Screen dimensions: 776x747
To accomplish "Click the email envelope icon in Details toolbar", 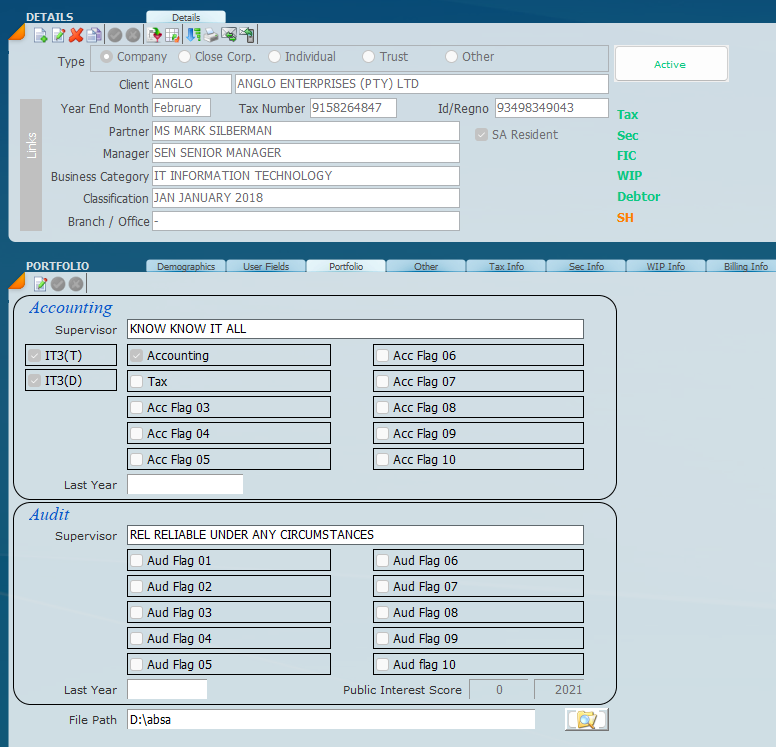I will (x=229, y=35).
